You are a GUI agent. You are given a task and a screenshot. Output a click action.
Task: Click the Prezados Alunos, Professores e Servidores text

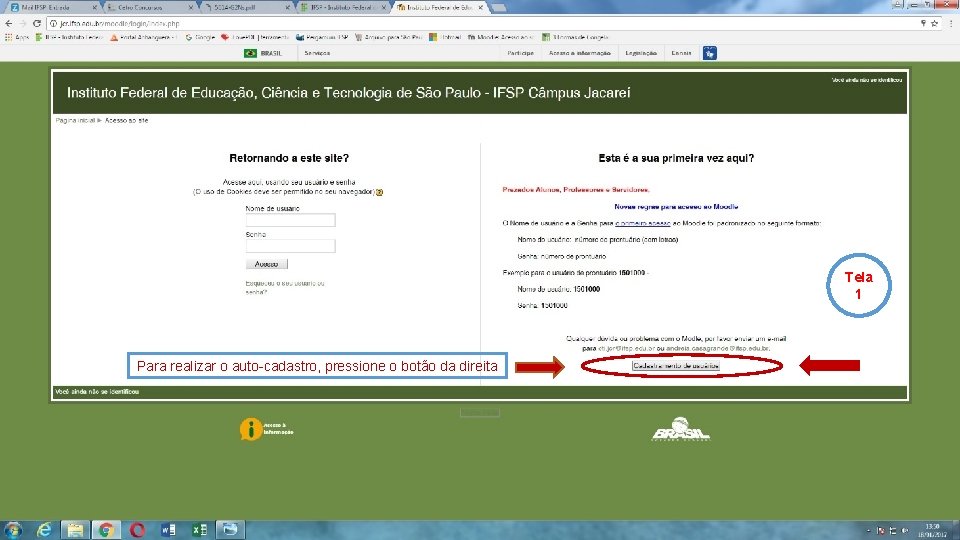[576, 190]
